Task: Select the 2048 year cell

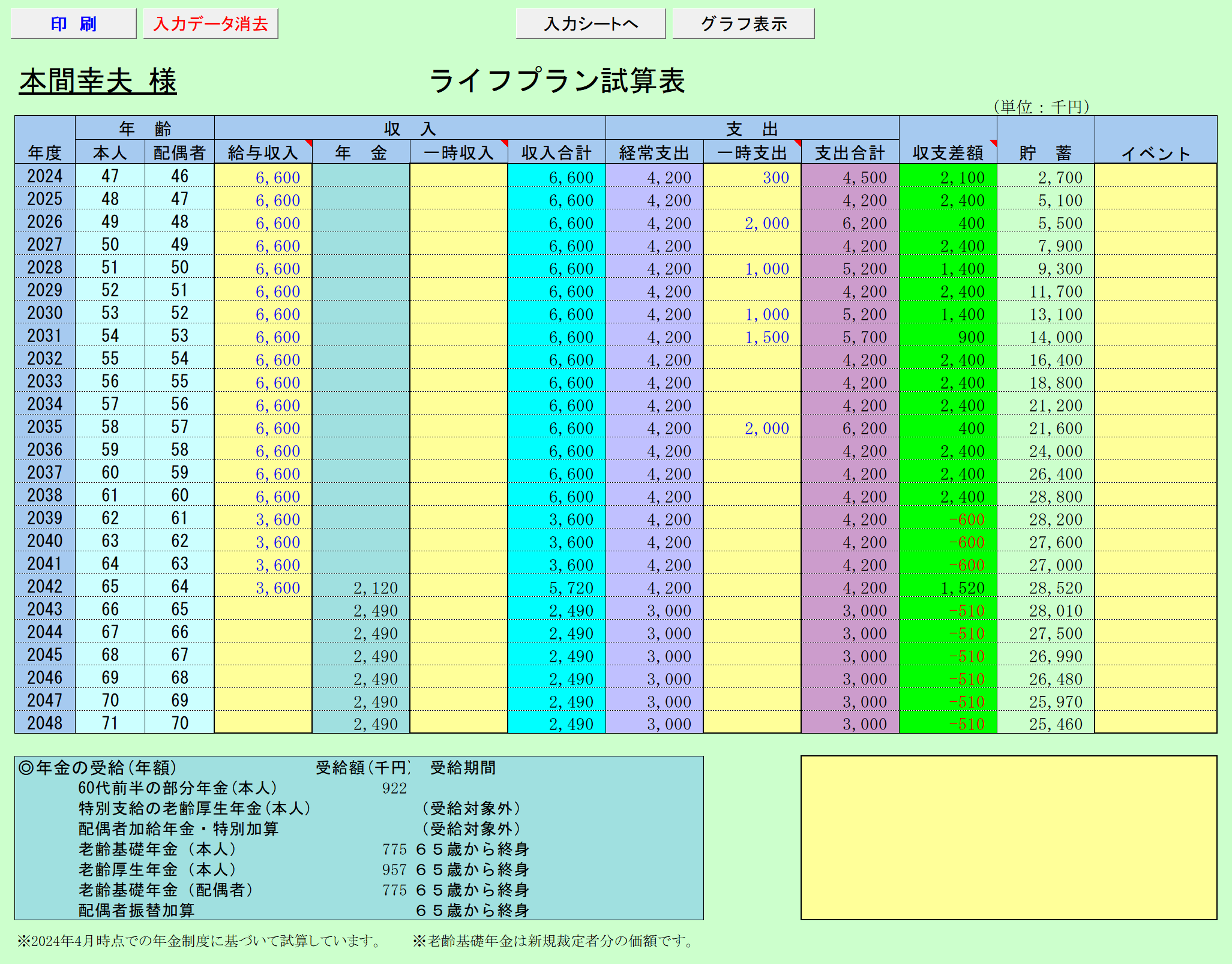Action: (x=45, y=723)
